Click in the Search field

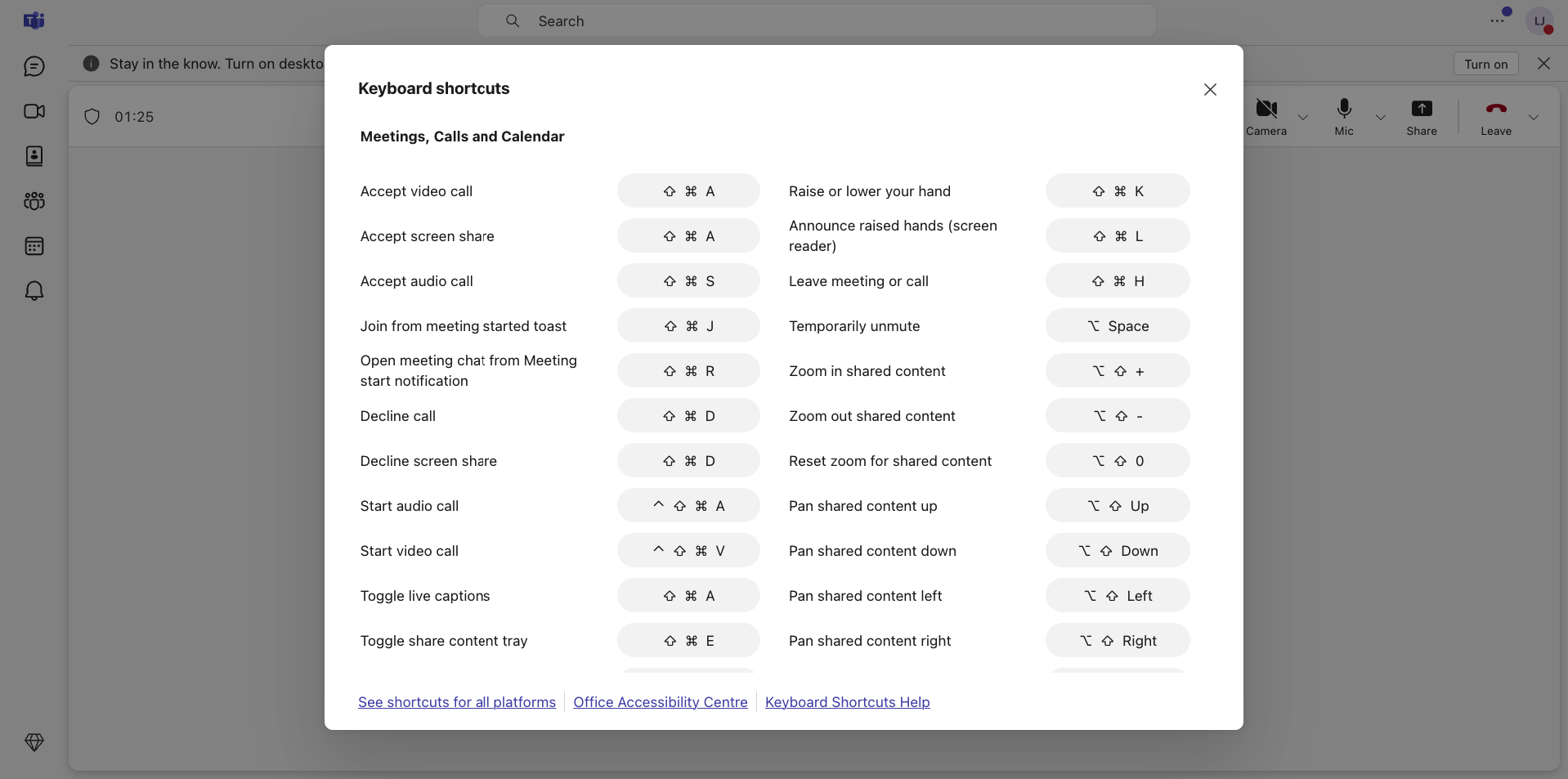(817, 21)
